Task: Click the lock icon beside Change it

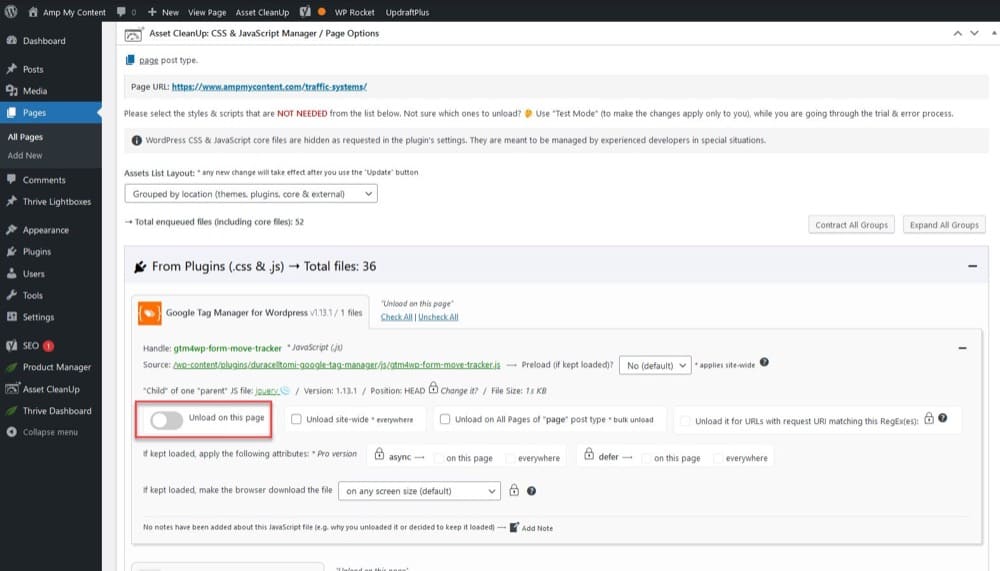Action: tap(433, 387)
